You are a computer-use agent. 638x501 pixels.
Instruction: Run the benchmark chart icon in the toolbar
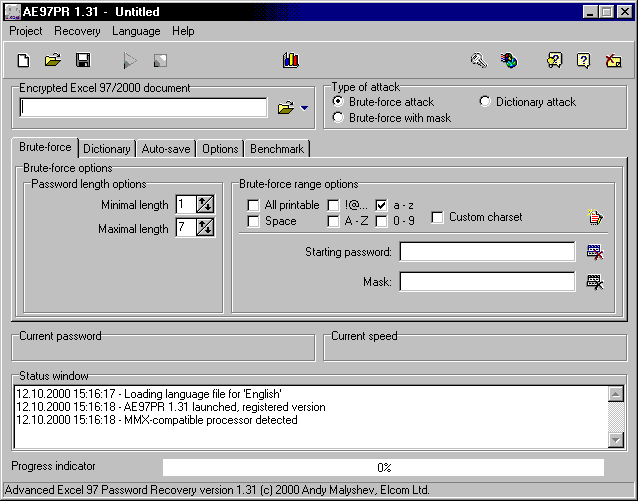click(291, 60)
